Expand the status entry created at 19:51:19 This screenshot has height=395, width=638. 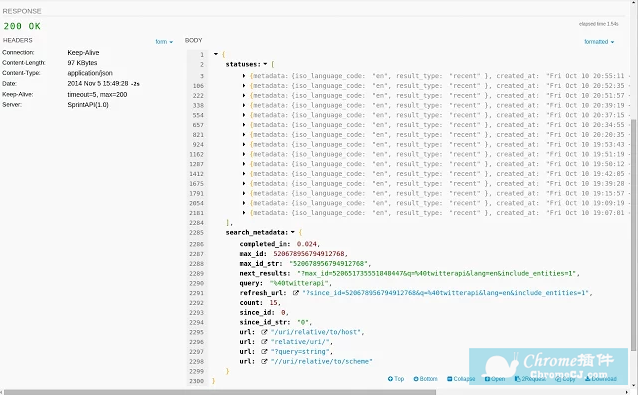click(x=244, y=154)
